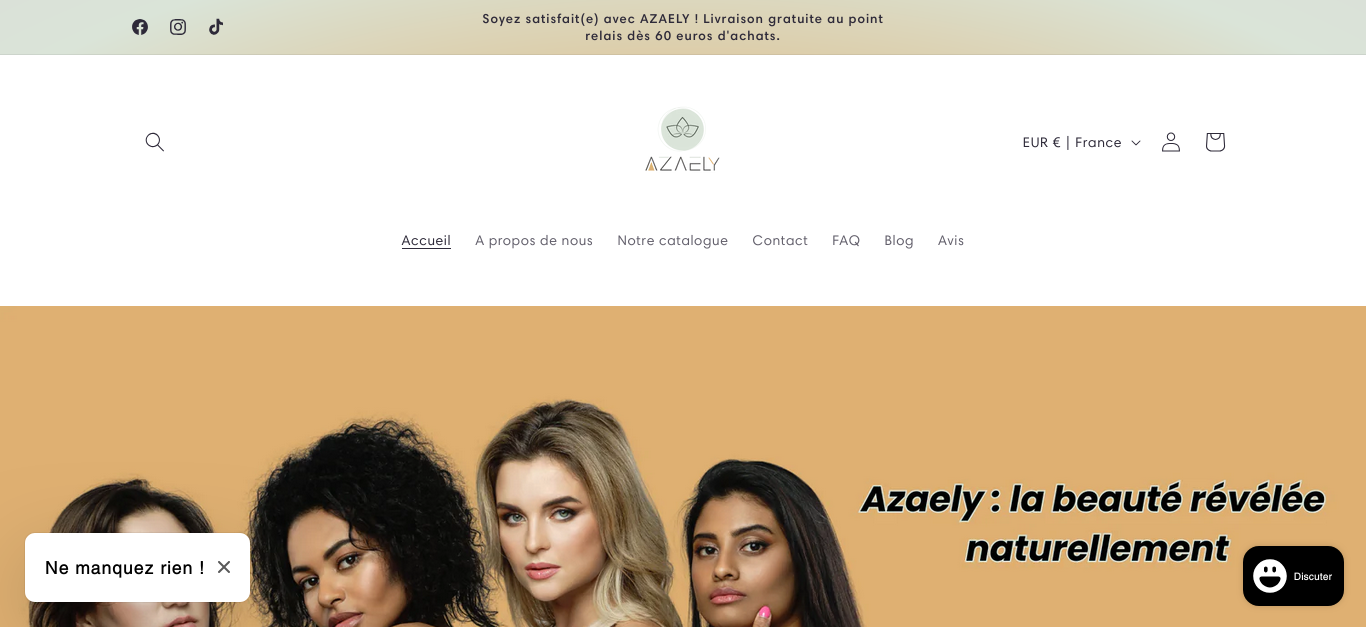
Task: Open the Avis reviews link
Action: pos(951,240)
